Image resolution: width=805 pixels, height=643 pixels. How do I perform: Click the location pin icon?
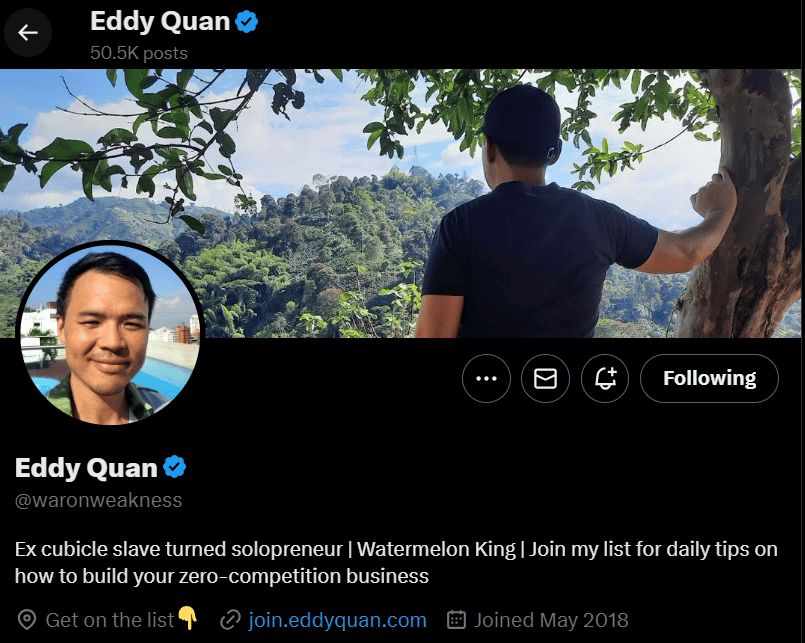point(27,620)
